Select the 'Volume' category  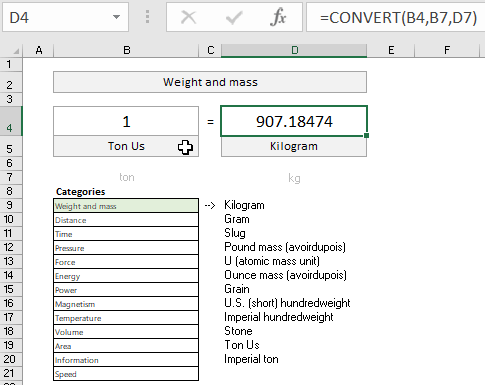pos(126,332)
